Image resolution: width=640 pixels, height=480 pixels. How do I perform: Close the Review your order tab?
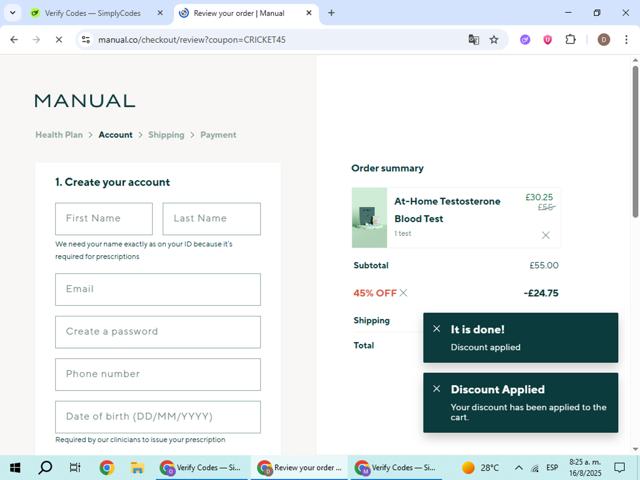point(309,13)
